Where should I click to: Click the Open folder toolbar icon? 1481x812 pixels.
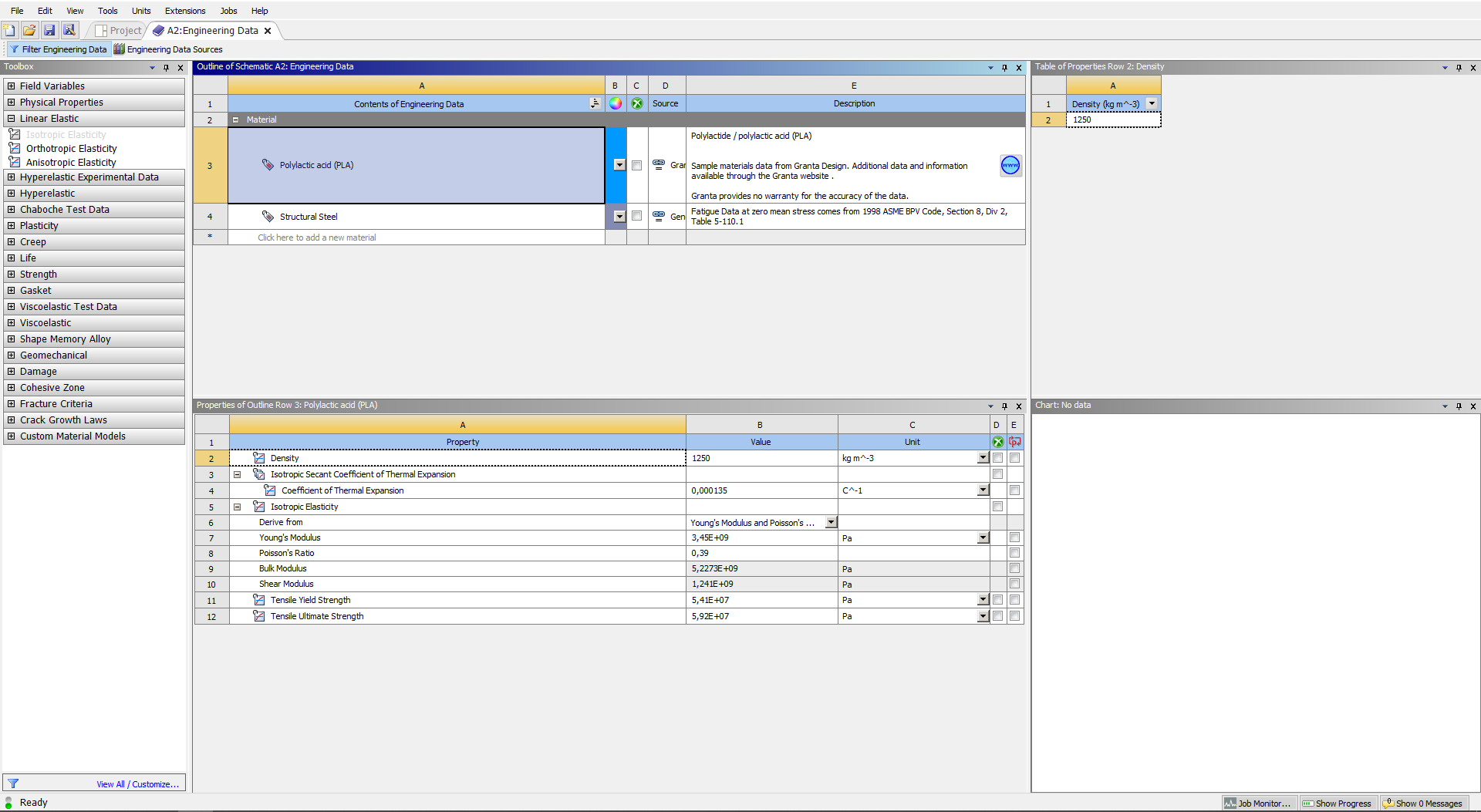coord(29,30)
